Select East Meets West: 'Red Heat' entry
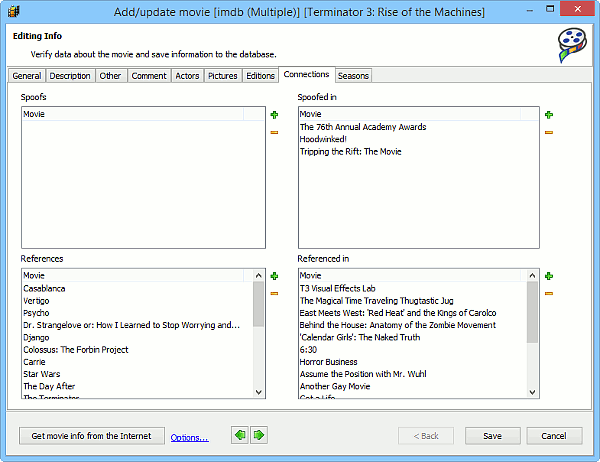The image size is (600, 462). [x=398, y=313]
